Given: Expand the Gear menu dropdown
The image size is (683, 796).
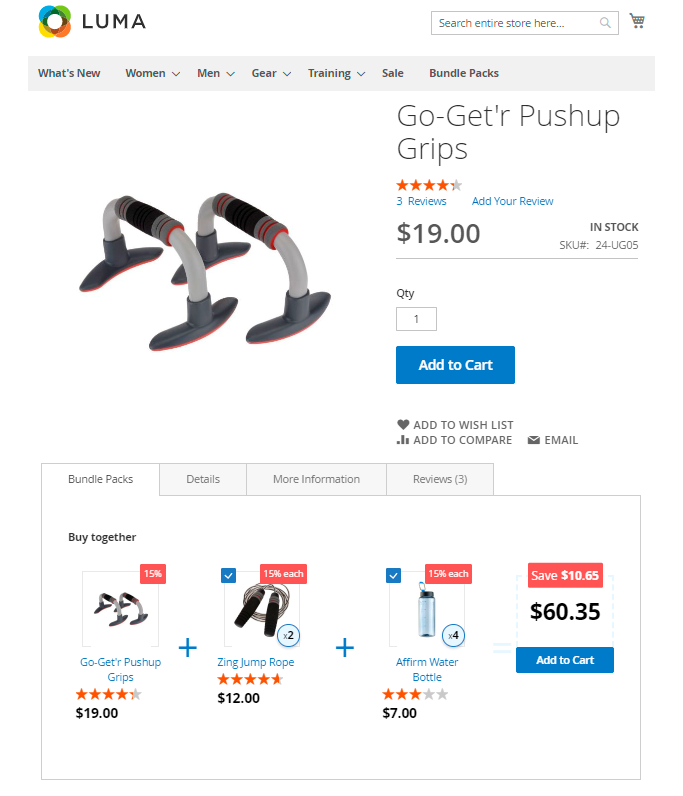Looking at the screenshot, I should click(286, 74).
